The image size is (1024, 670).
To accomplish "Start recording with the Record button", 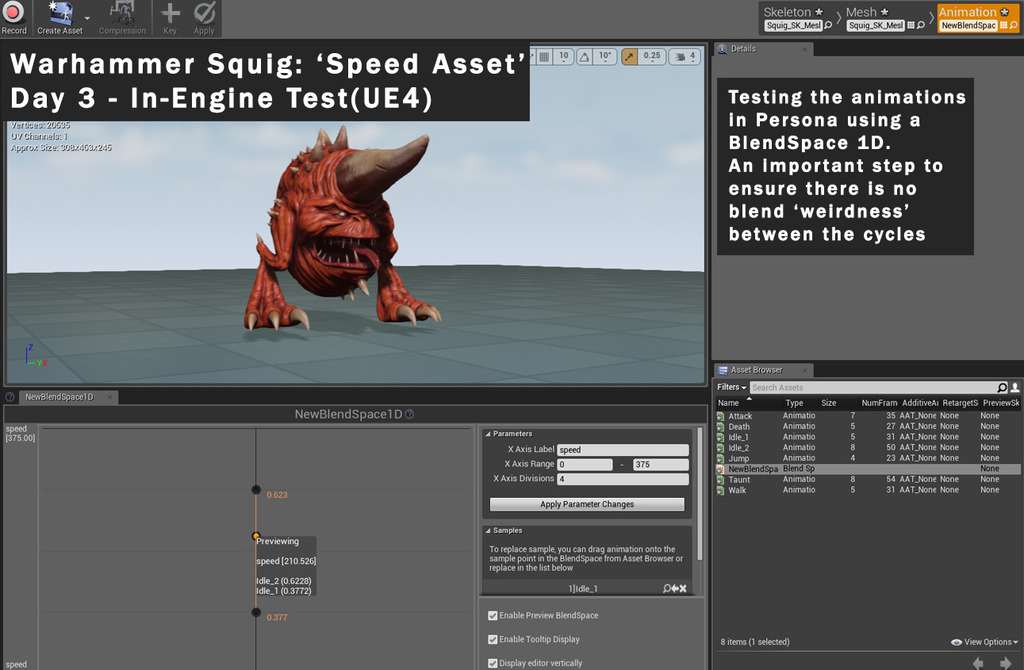I will (x=14, y=18).
